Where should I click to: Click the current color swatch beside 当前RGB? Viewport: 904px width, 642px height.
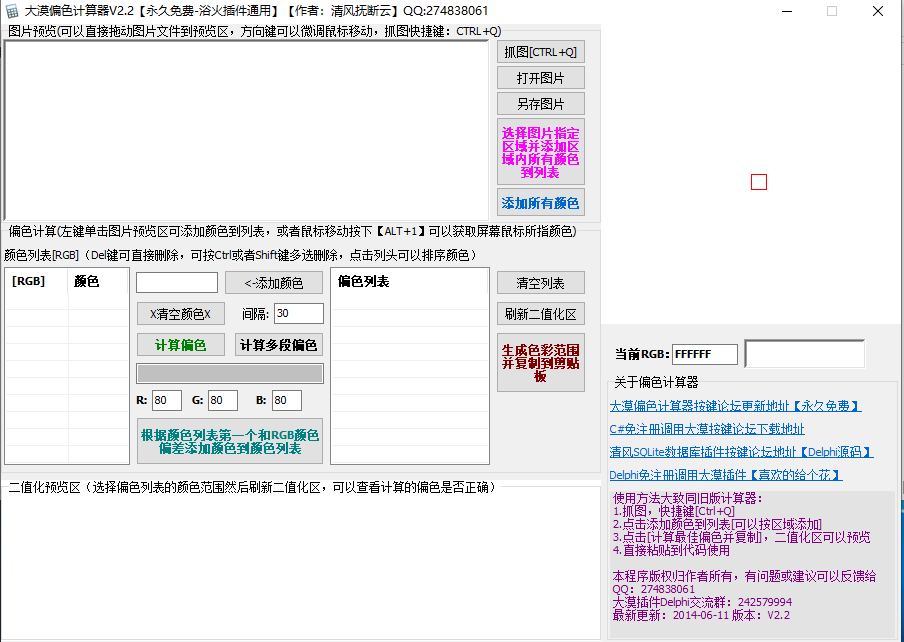(x=804, y=353)
